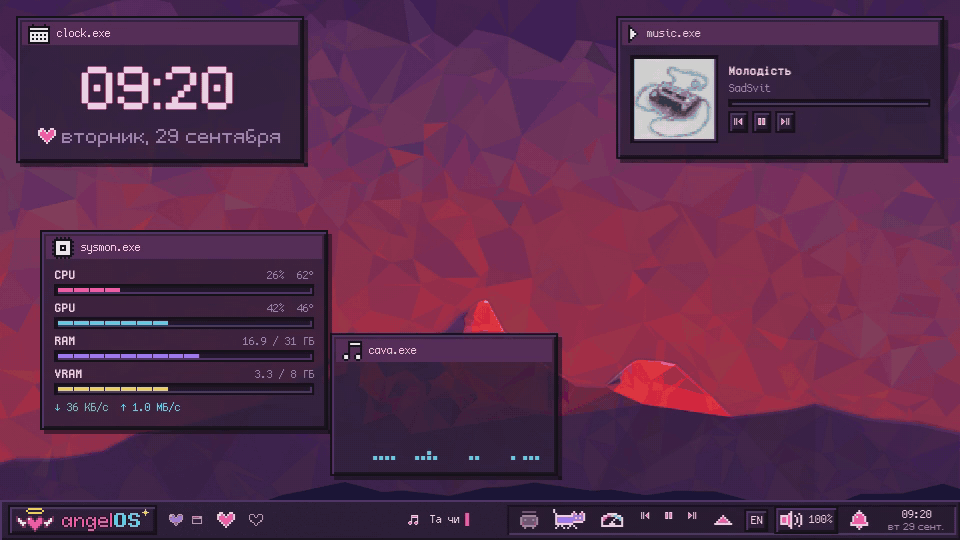
Task: Click the song title Молодість
Action: (759, 71)
